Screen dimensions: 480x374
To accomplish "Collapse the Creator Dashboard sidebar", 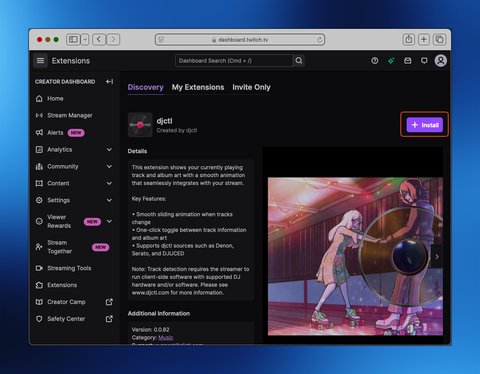I will [x=109, y=82].
